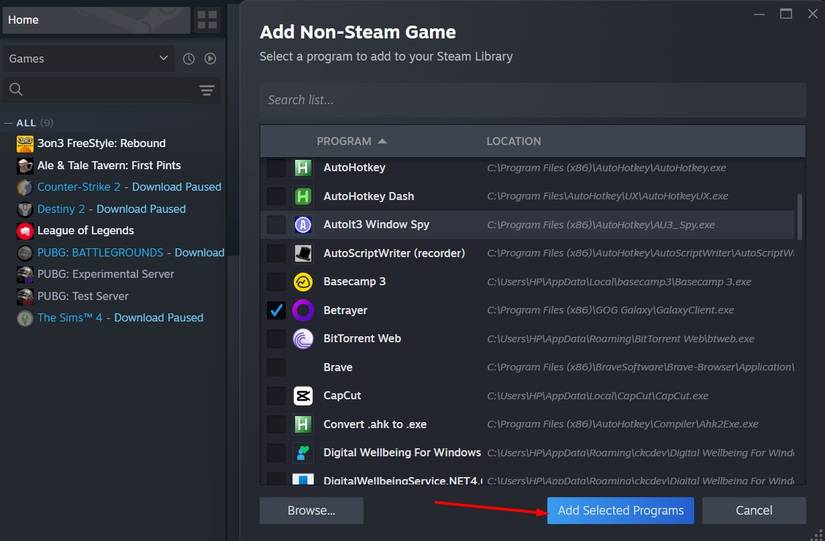This screenshot has width=825, height=541.
Task: Click the library search input field
Action: (110, 89)
